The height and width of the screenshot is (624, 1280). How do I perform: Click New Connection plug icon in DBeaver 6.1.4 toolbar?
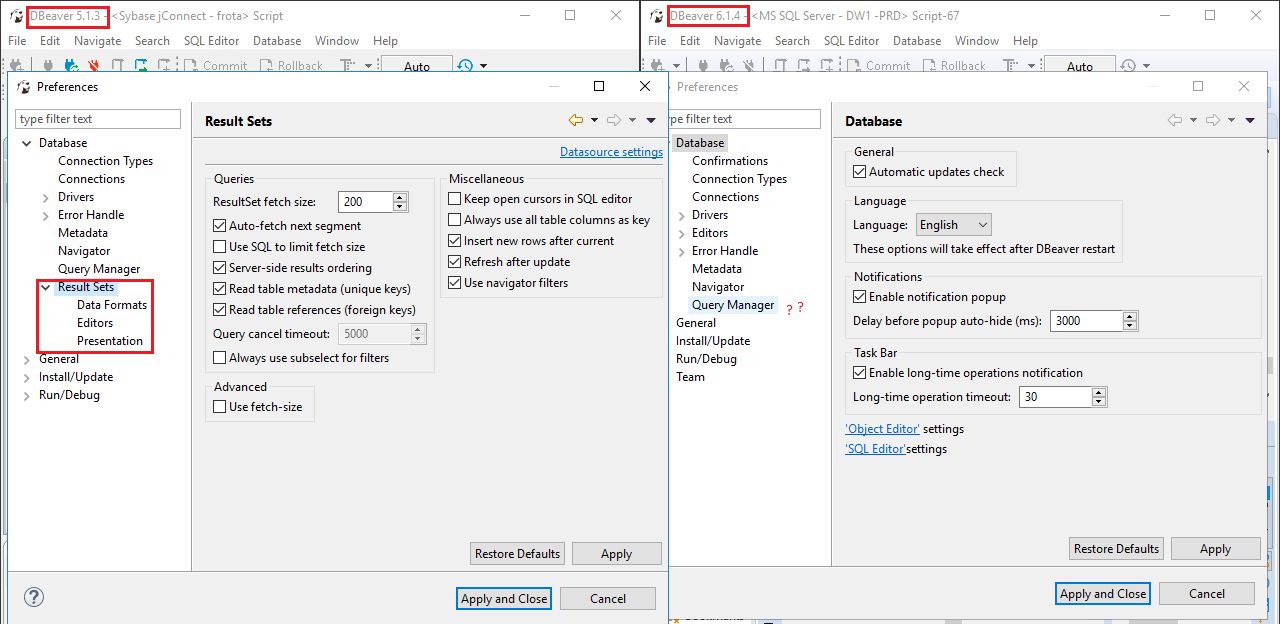(x=658, y=65)
